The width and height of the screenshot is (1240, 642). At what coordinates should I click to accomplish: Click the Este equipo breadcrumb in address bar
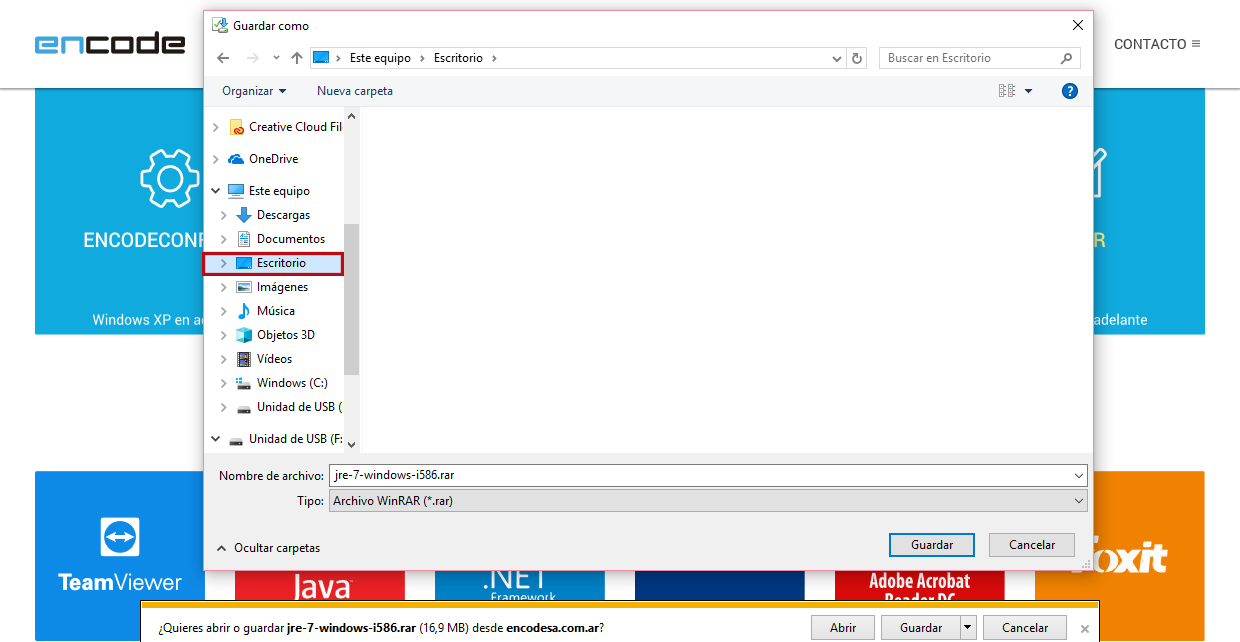tap(380, 58)
